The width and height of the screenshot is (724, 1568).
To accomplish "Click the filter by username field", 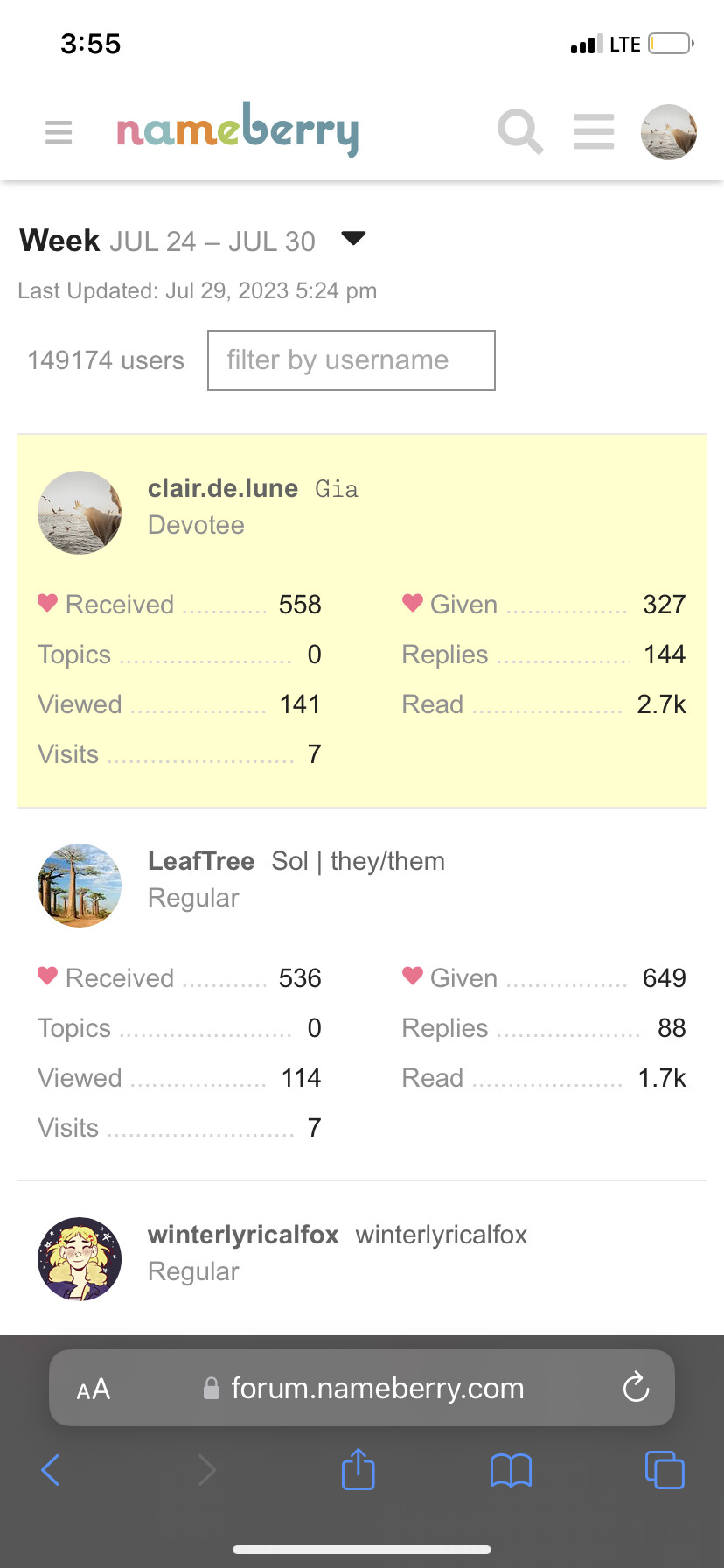I will [352, 360].
